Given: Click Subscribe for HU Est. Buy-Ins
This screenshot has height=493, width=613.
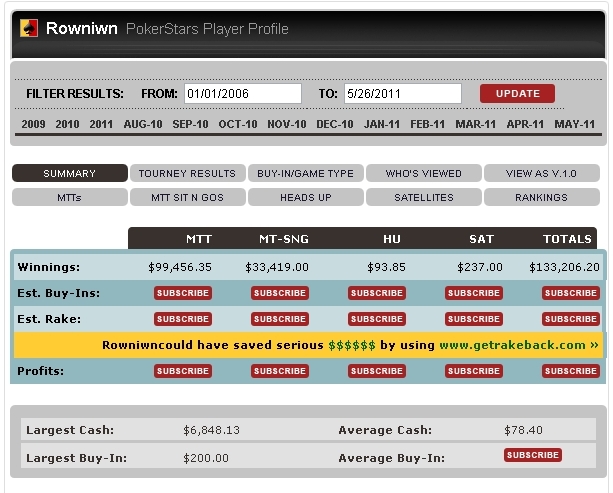Looking at the screenshot, I should tap(377, 293).
